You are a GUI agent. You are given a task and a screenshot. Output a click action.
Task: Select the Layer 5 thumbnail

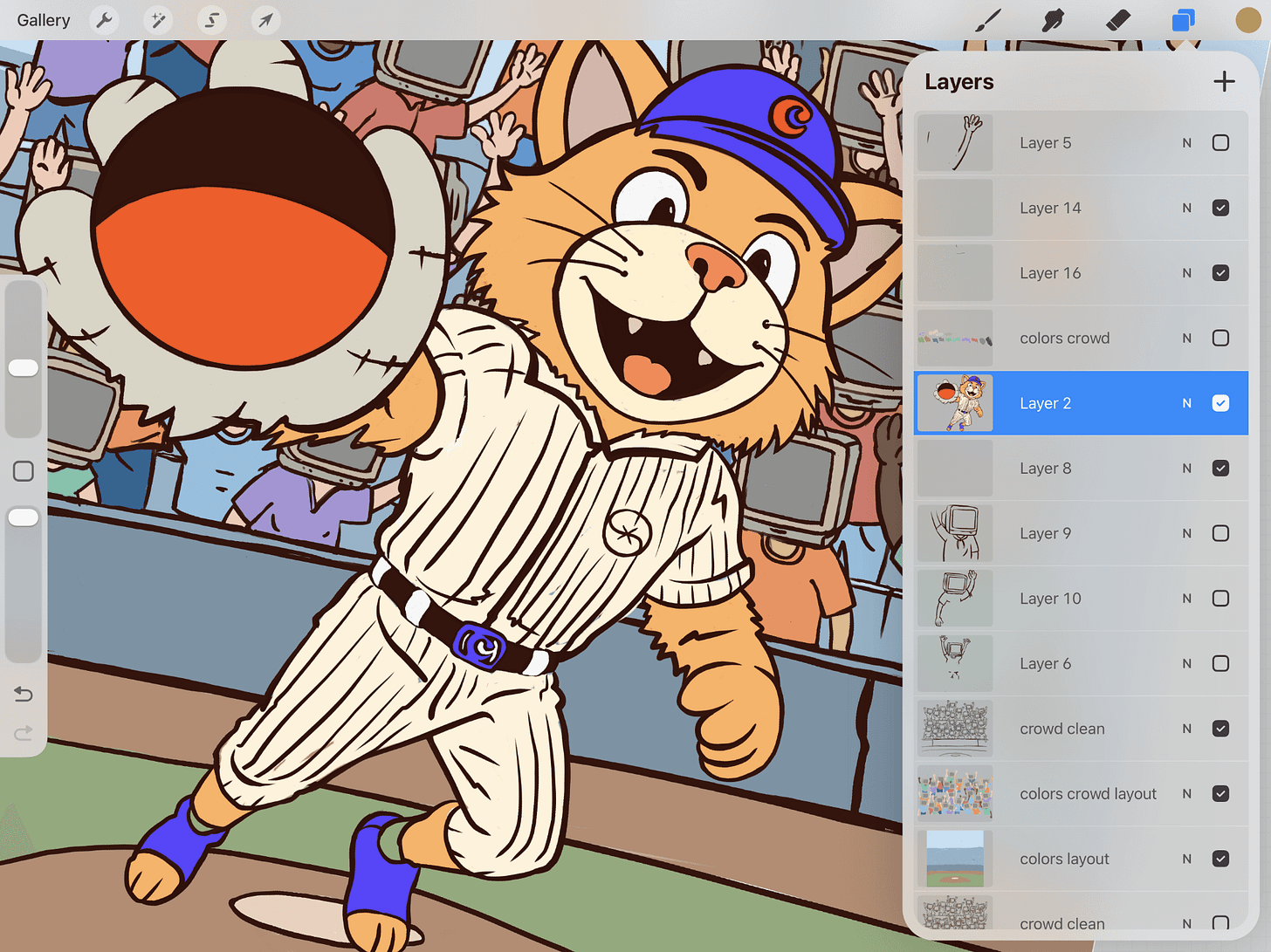click(955, 142)
